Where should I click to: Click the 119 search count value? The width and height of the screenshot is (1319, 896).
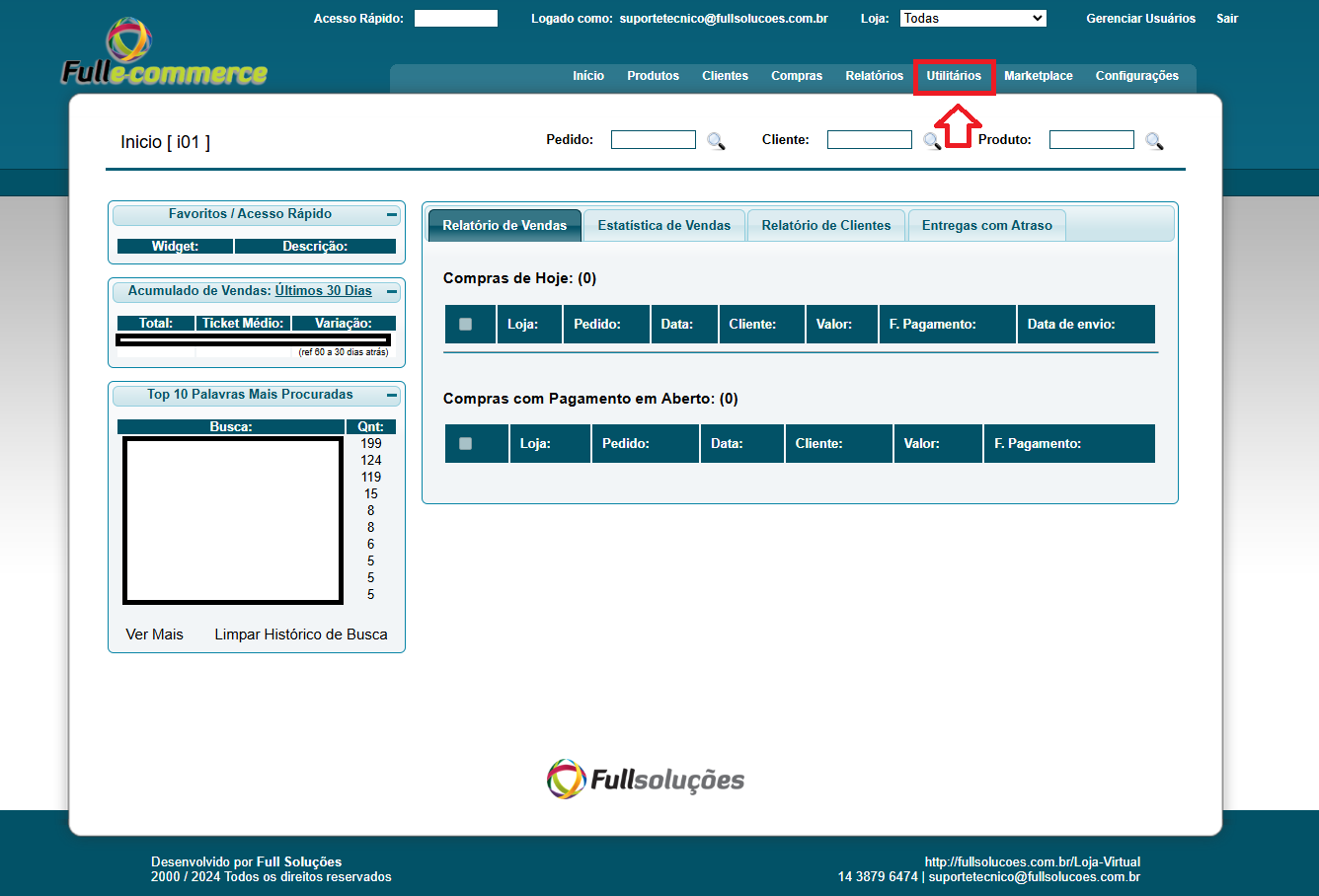(371, 477)
